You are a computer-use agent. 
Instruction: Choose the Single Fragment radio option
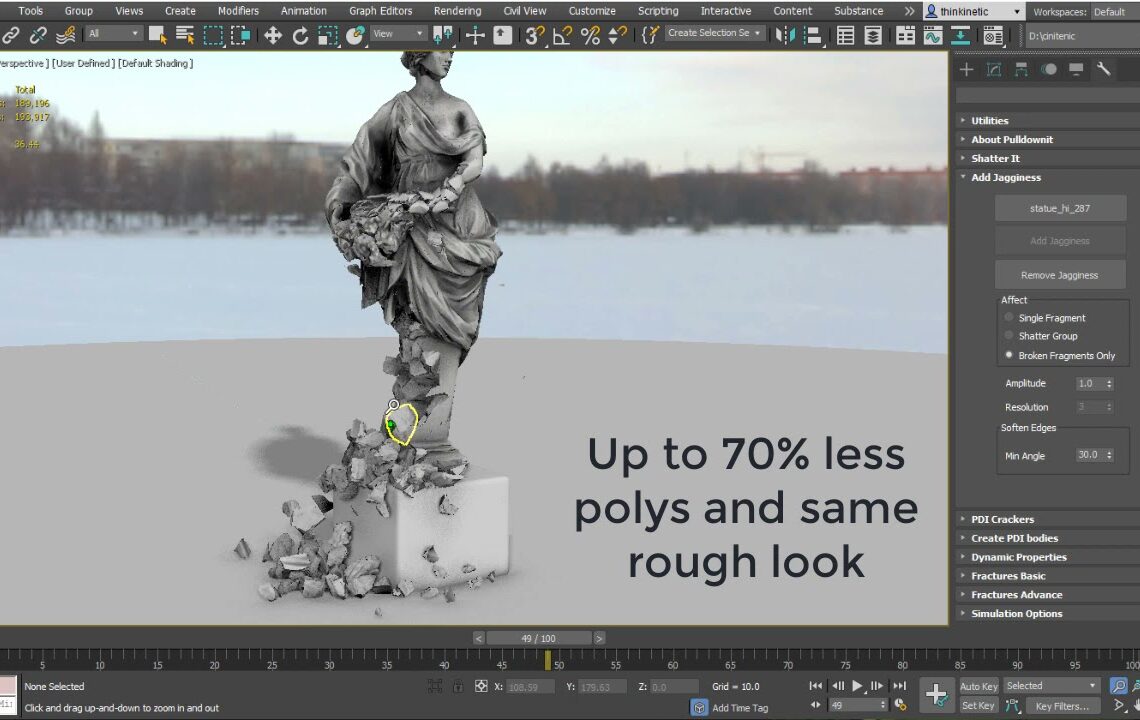coord(1009,318)
